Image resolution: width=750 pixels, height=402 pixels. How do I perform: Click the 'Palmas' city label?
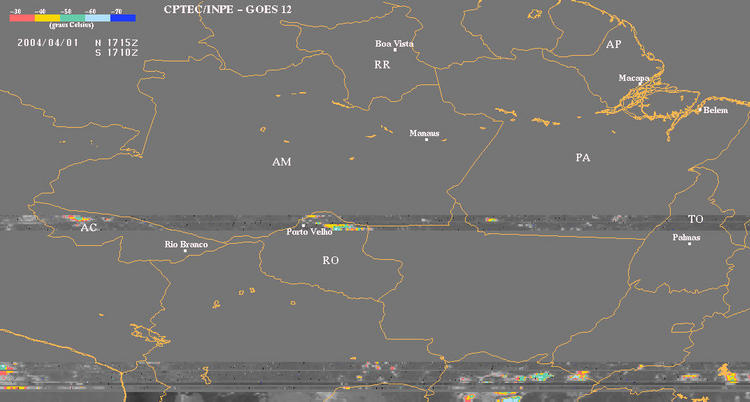pyautogui.click(x=686, y=237)
